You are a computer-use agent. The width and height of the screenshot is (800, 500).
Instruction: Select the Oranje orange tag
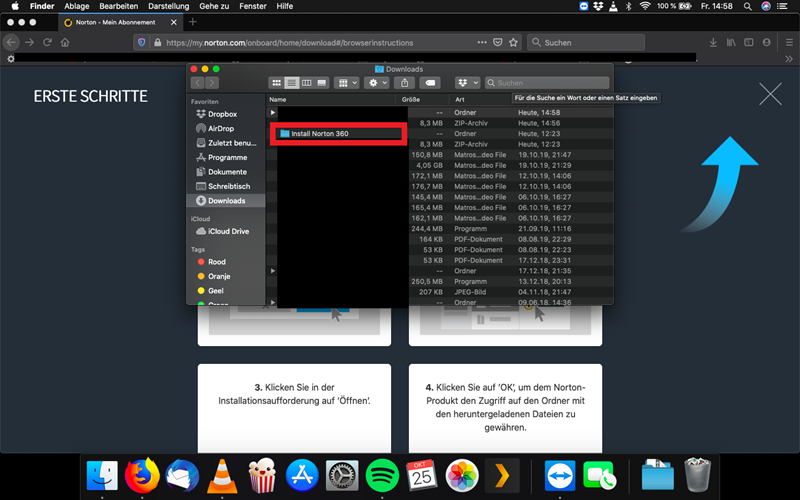[x=214, y=276]
